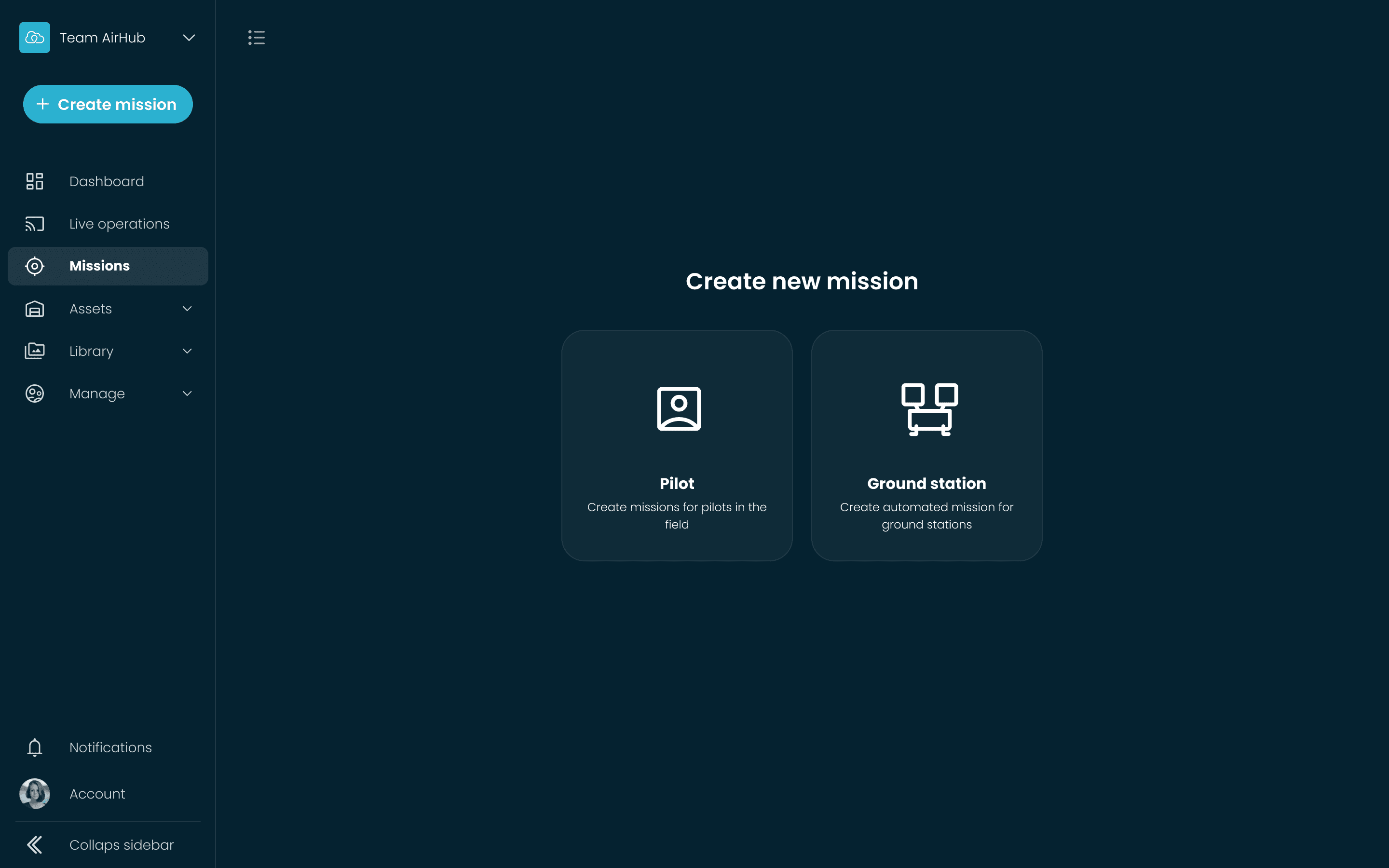The height and width of the screenshot is (868, 1389).
Task: Select the Pilot mission card
Action: (677, 445)
